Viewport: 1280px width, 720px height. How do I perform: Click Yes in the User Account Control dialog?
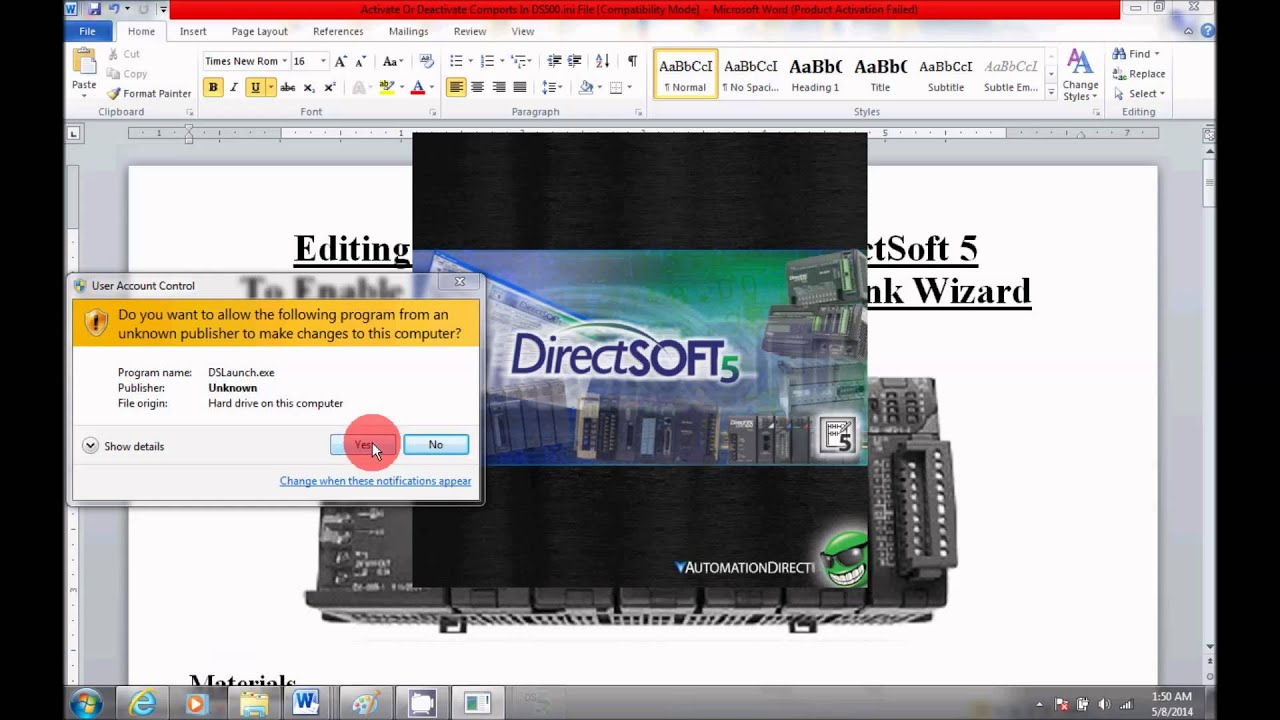[x=363, y=445]
